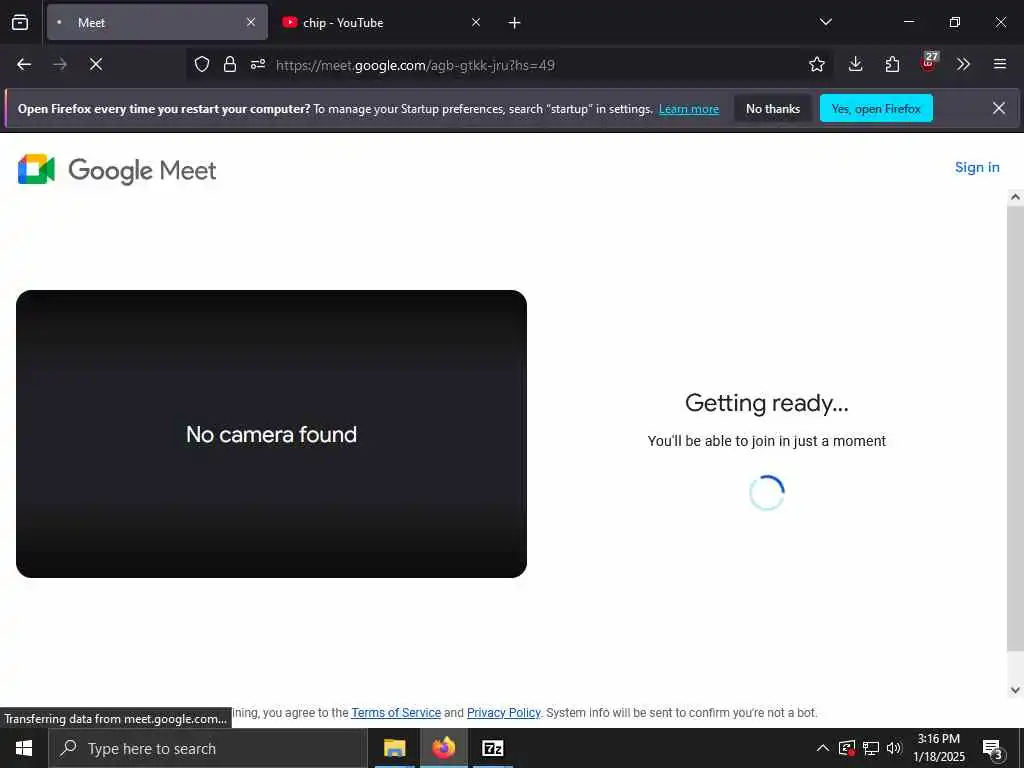1024x768 pixels.
Task: Click the Sign in link
Action: [x=977, y=168]
